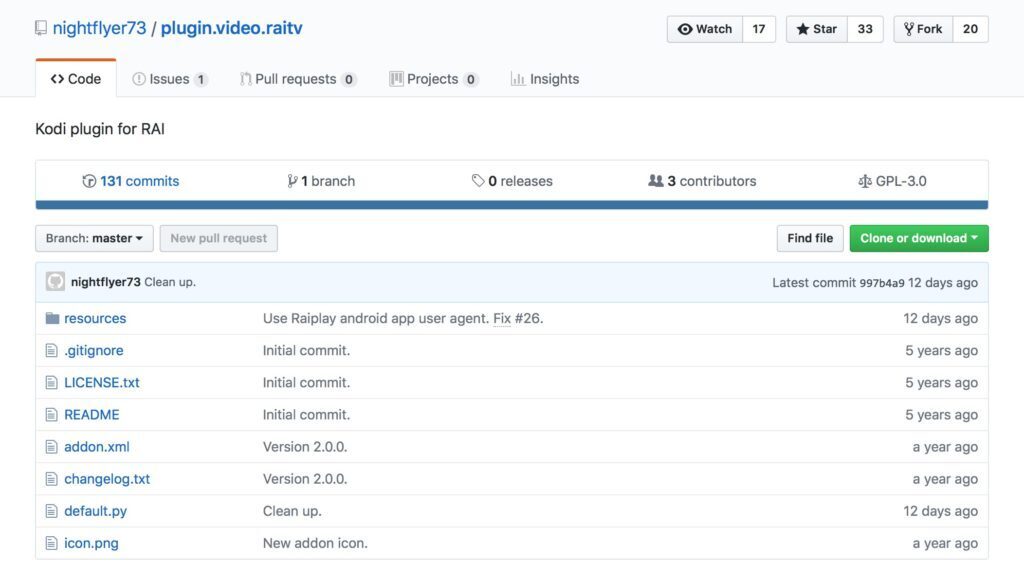Screen dimensions: 1024x581
Task: Click the contributors people icon
Action: pyautogui.click(x=655, y=181)
